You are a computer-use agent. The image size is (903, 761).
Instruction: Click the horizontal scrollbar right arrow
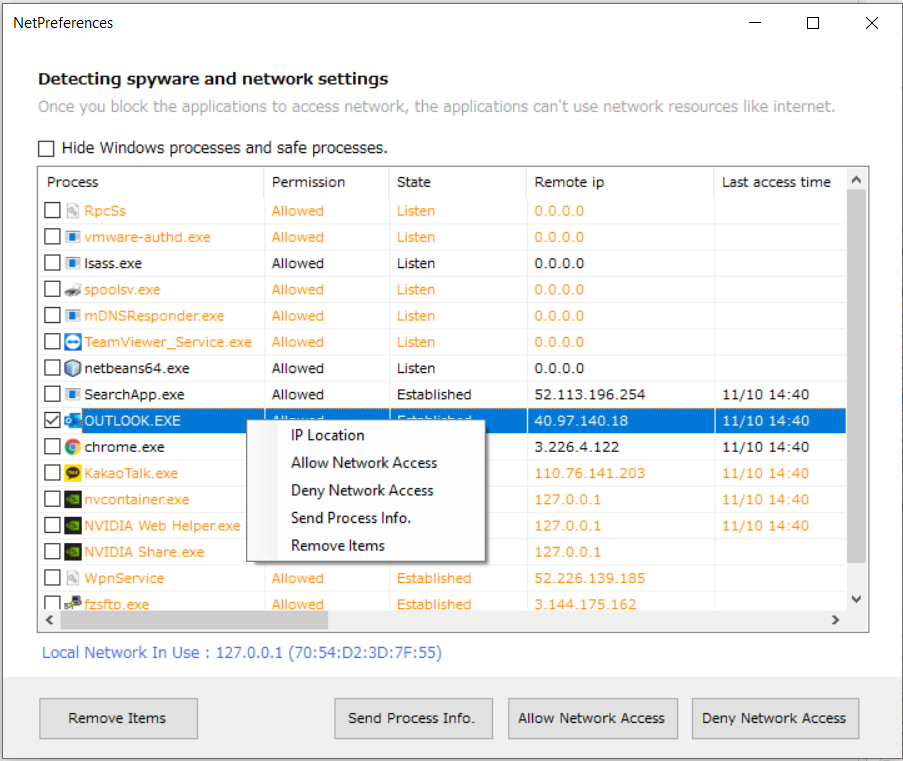click(836, 620)
